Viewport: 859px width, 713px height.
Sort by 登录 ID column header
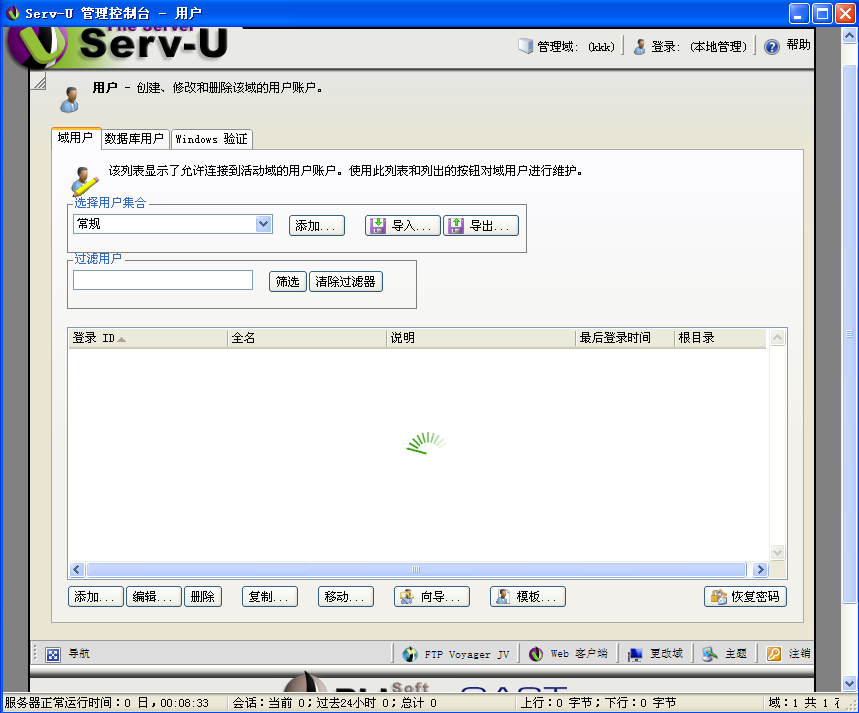(x=147, y=338)
